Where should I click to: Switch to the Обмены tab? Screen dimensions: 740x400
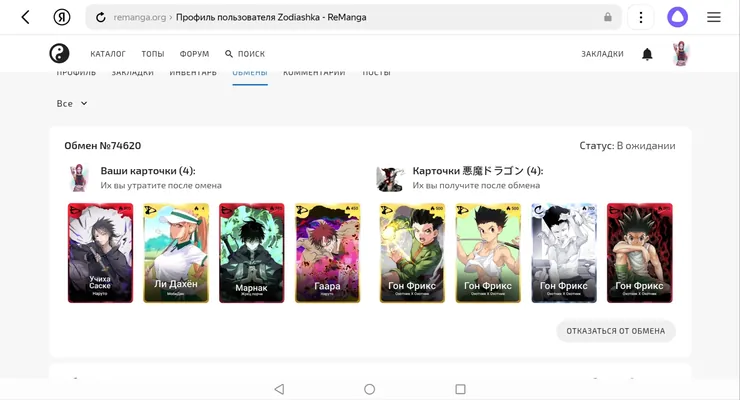click(250, 75)
